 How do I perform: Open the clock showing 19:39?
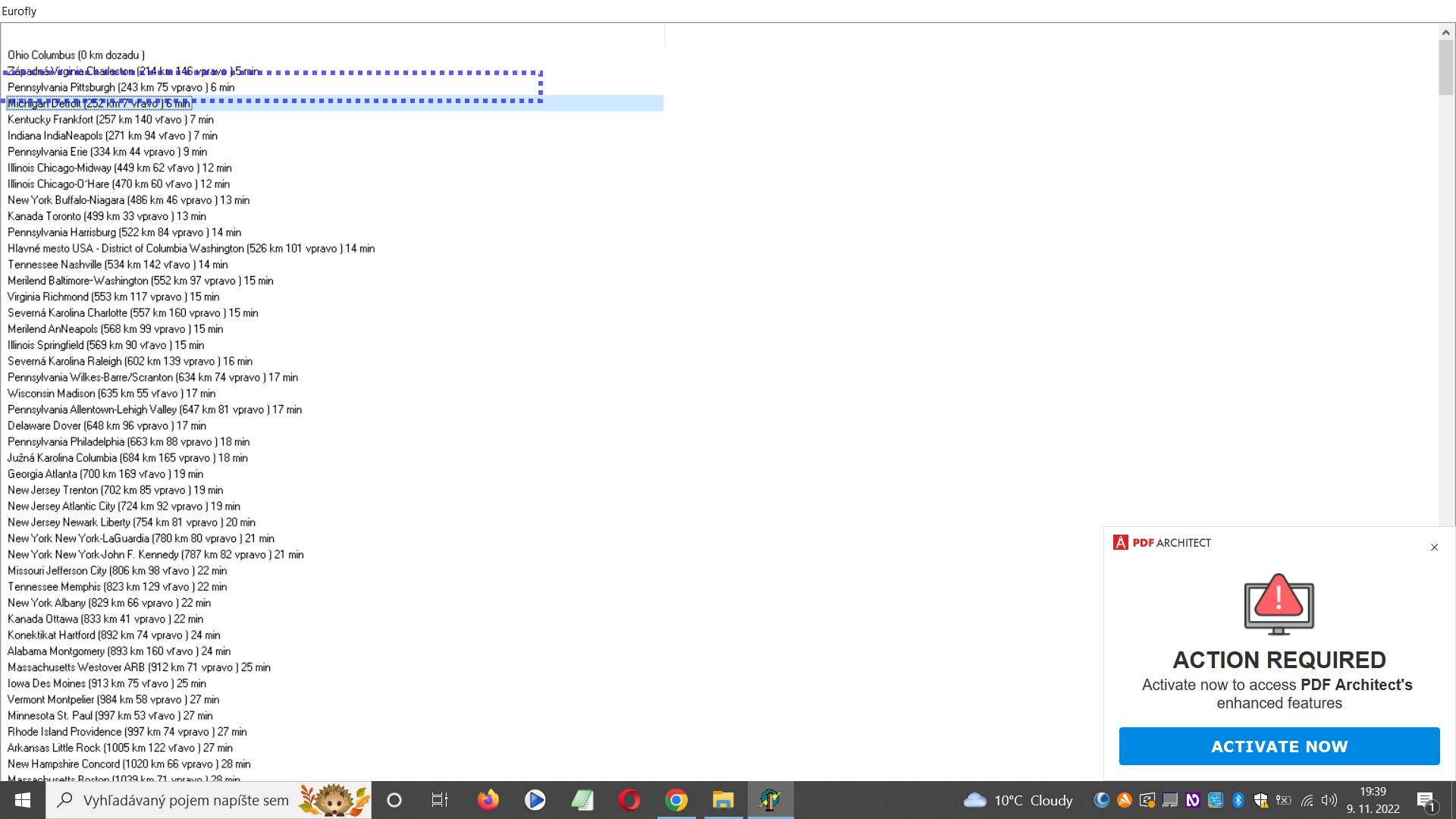pyautogui.click(x=1373, y=800)
